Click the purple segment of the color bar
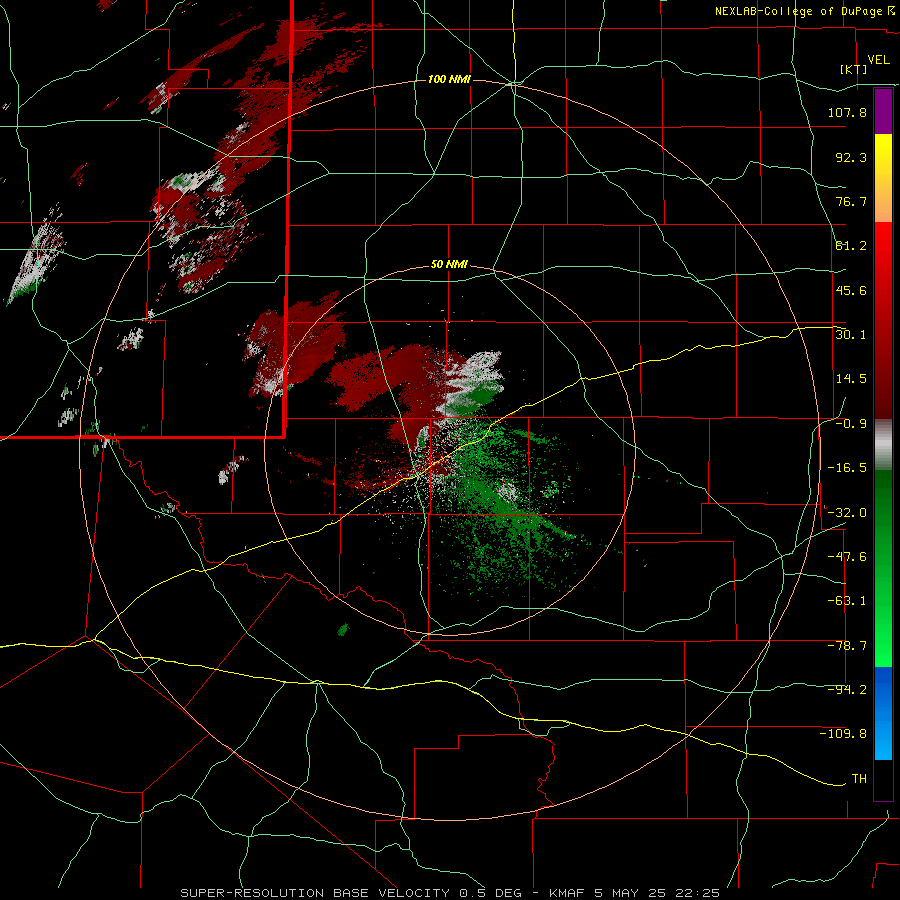900x900 pixels. coord(883,111)
